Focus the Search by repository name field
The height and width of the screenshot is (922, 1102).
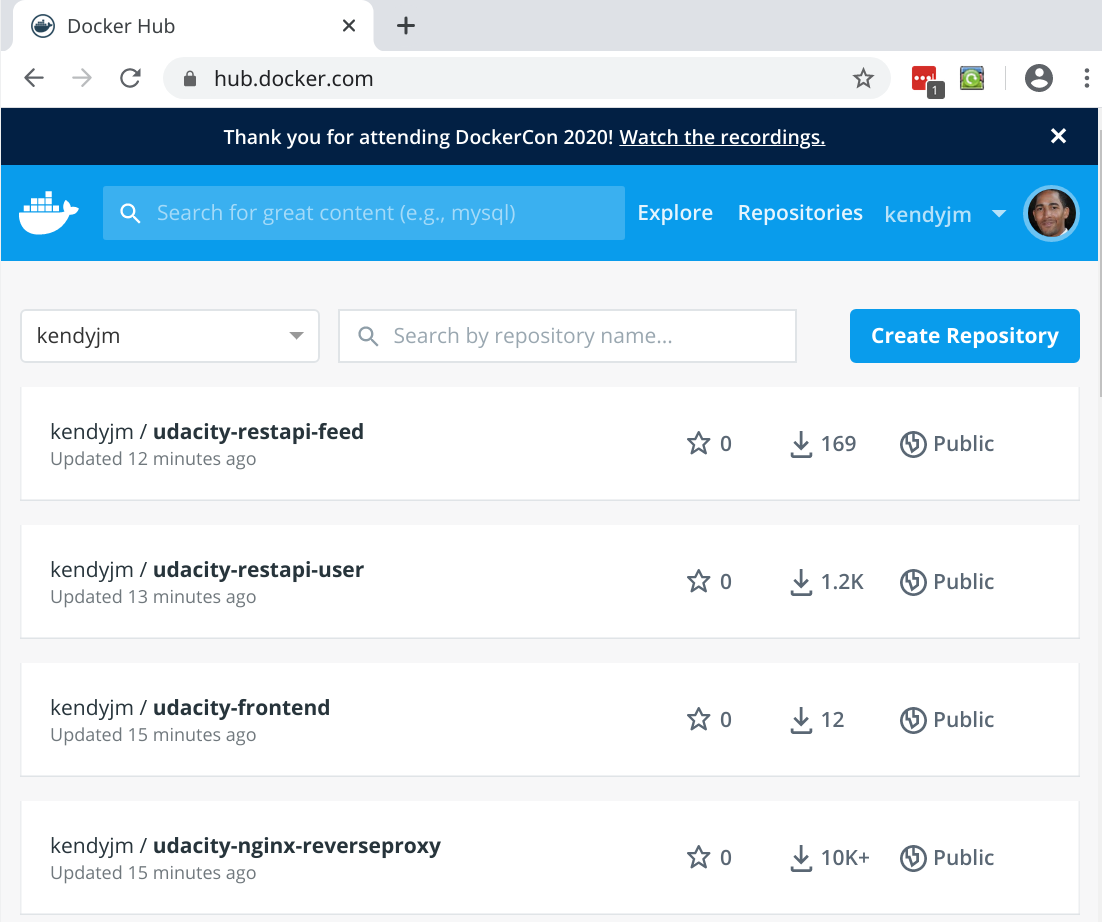tap(567, 336)
